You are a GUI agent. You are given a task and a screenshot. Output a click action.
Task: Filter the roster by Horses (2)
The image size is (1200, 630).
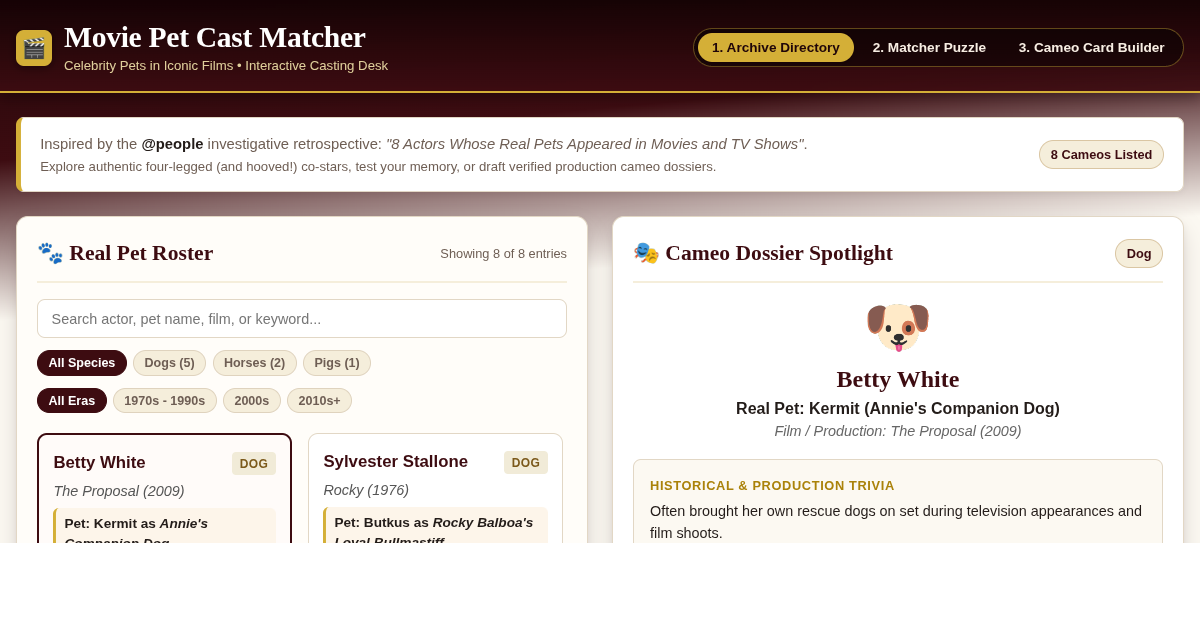(x=255, y=363)
